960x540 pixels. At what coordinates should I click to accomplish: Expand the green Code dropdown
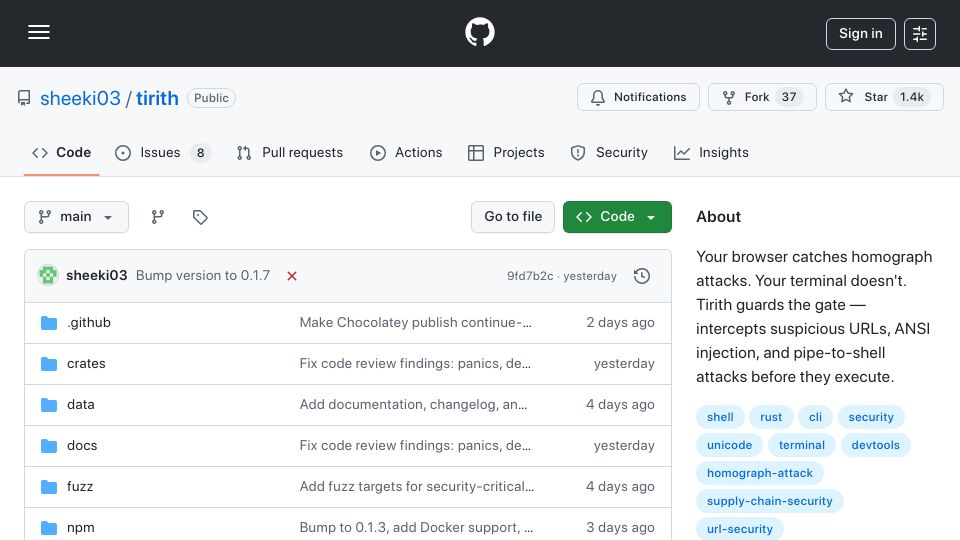(617, 217)
